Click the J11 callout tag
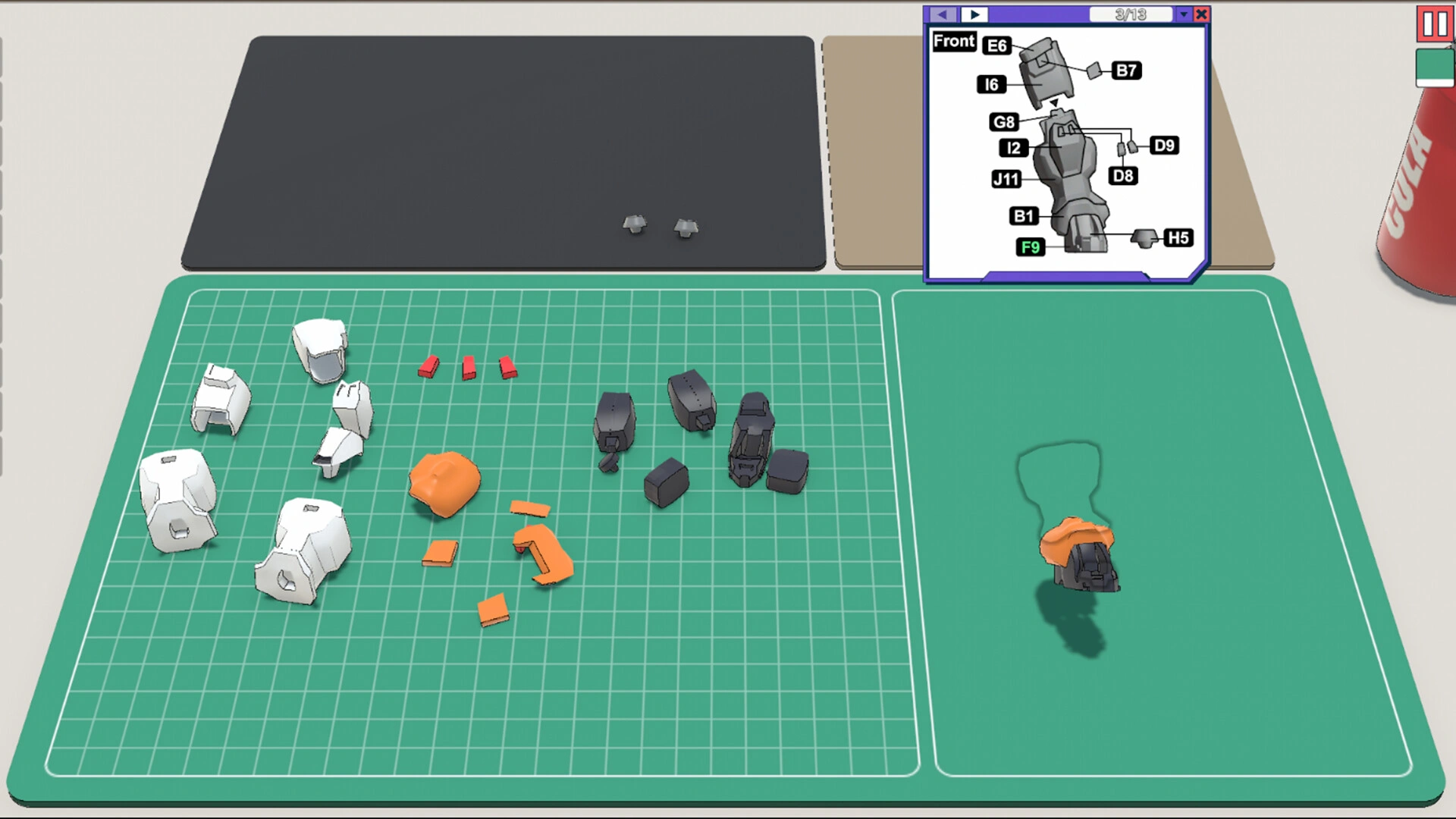This screenshot has width=1456, height=819. [x=1006, y=179]
